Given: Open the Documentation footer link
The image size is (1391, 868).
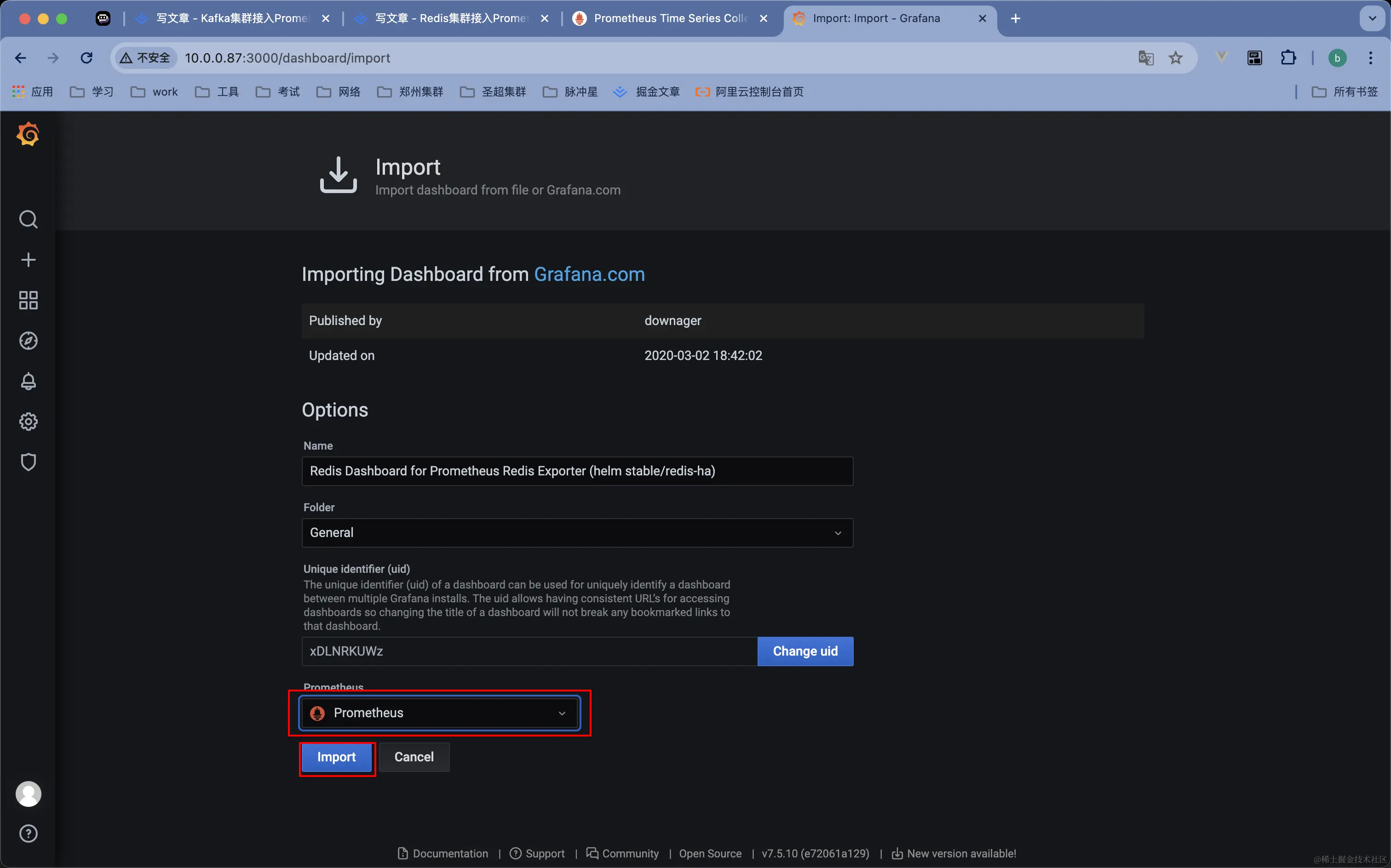Looking at the screenshot, I should tap(443, 854).
